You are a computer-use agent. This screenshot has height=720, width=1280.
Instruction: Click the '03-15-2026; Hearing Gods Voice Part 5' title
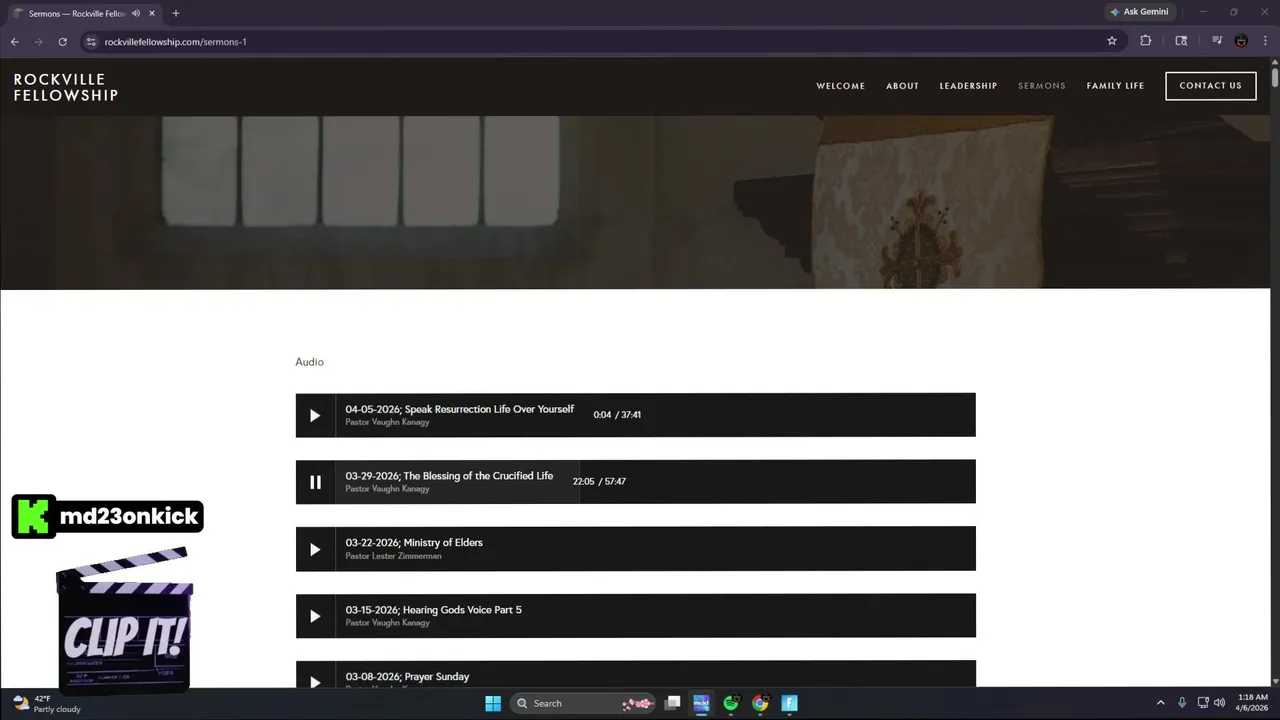pyautogui.click(x=433, y=610)
